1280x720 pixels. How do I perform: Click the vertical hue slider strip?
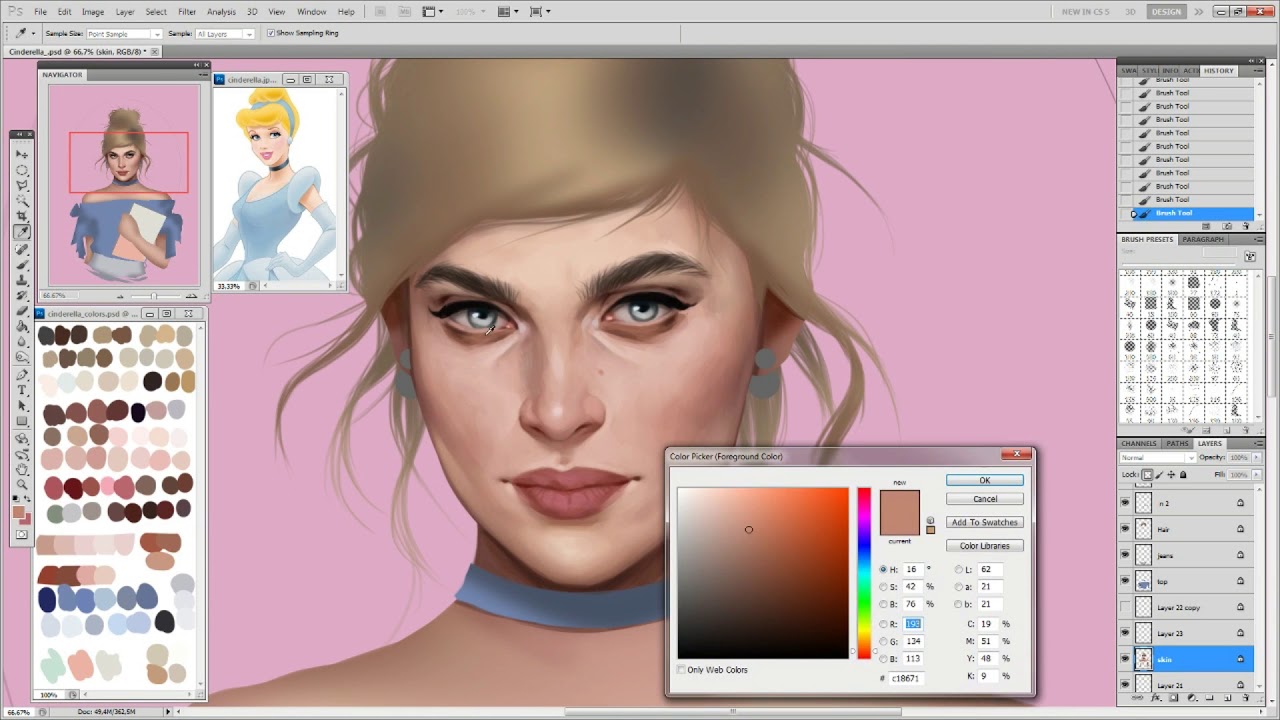coord(864,572)
